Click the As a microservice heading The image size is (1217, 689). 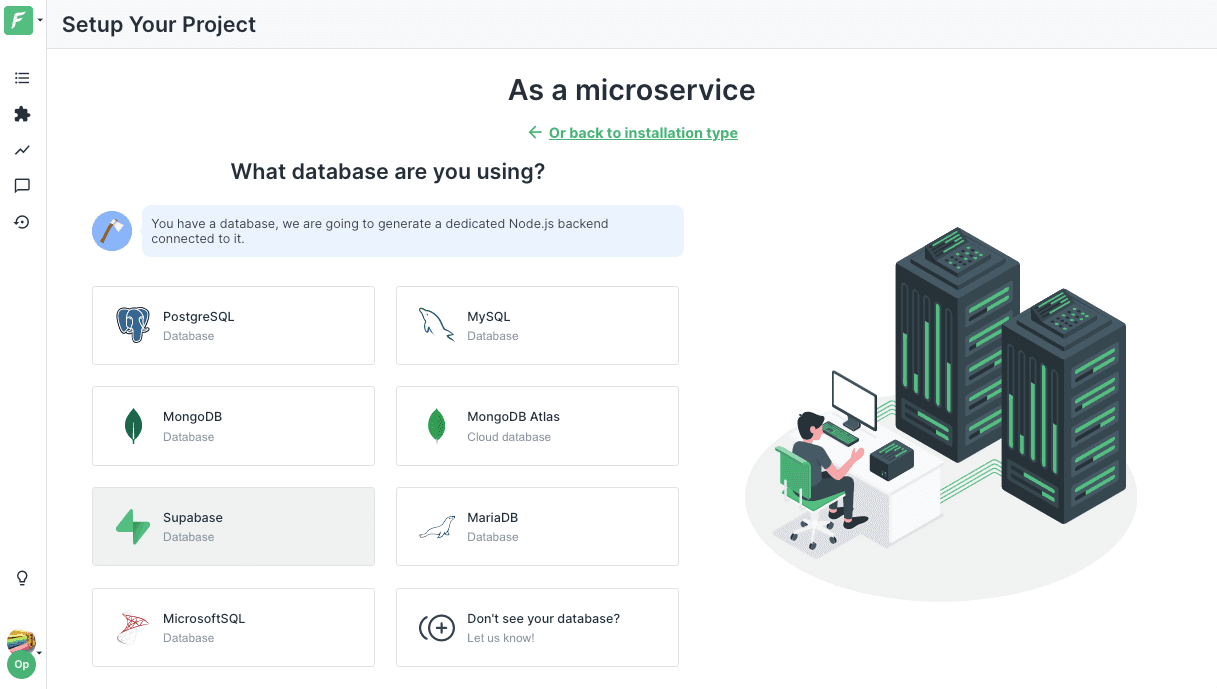click(632, 90)
